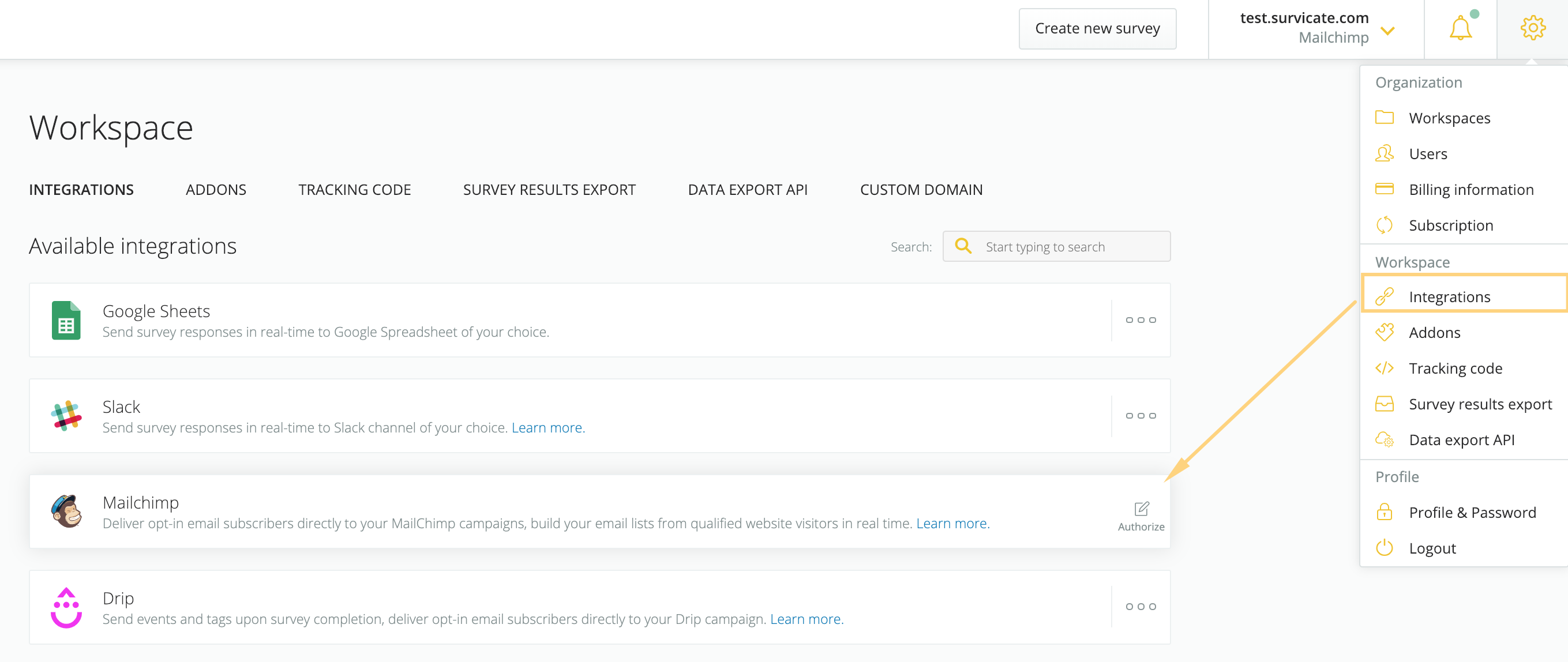Click the Mailchimp integration title
1568x662 pixels.
(x=141, y=503)
